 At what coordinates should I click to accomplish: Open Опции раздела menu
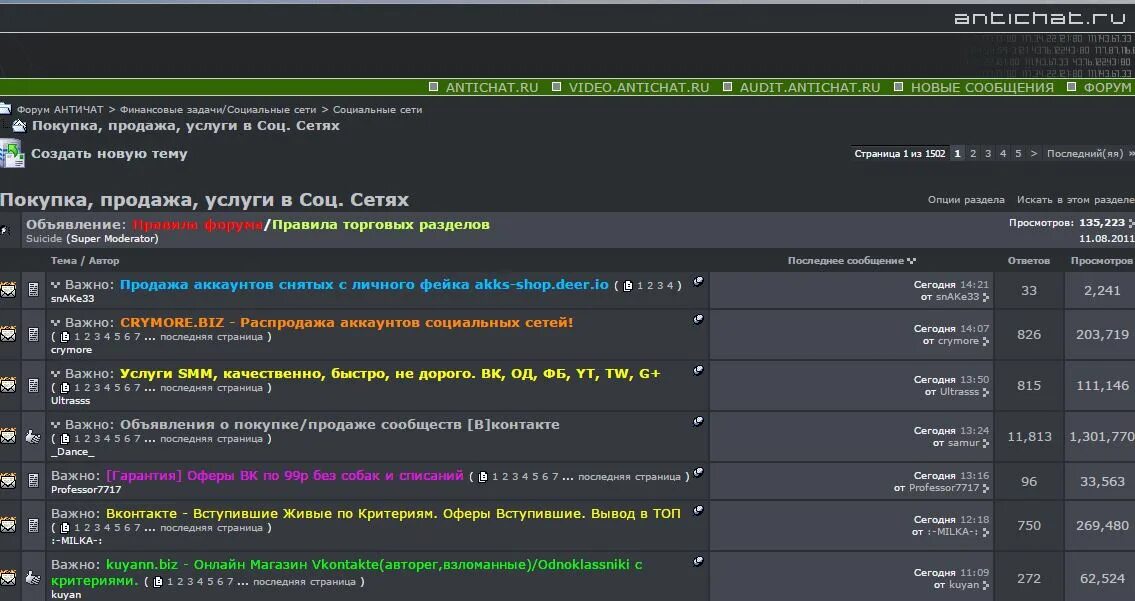pos(966,200)
